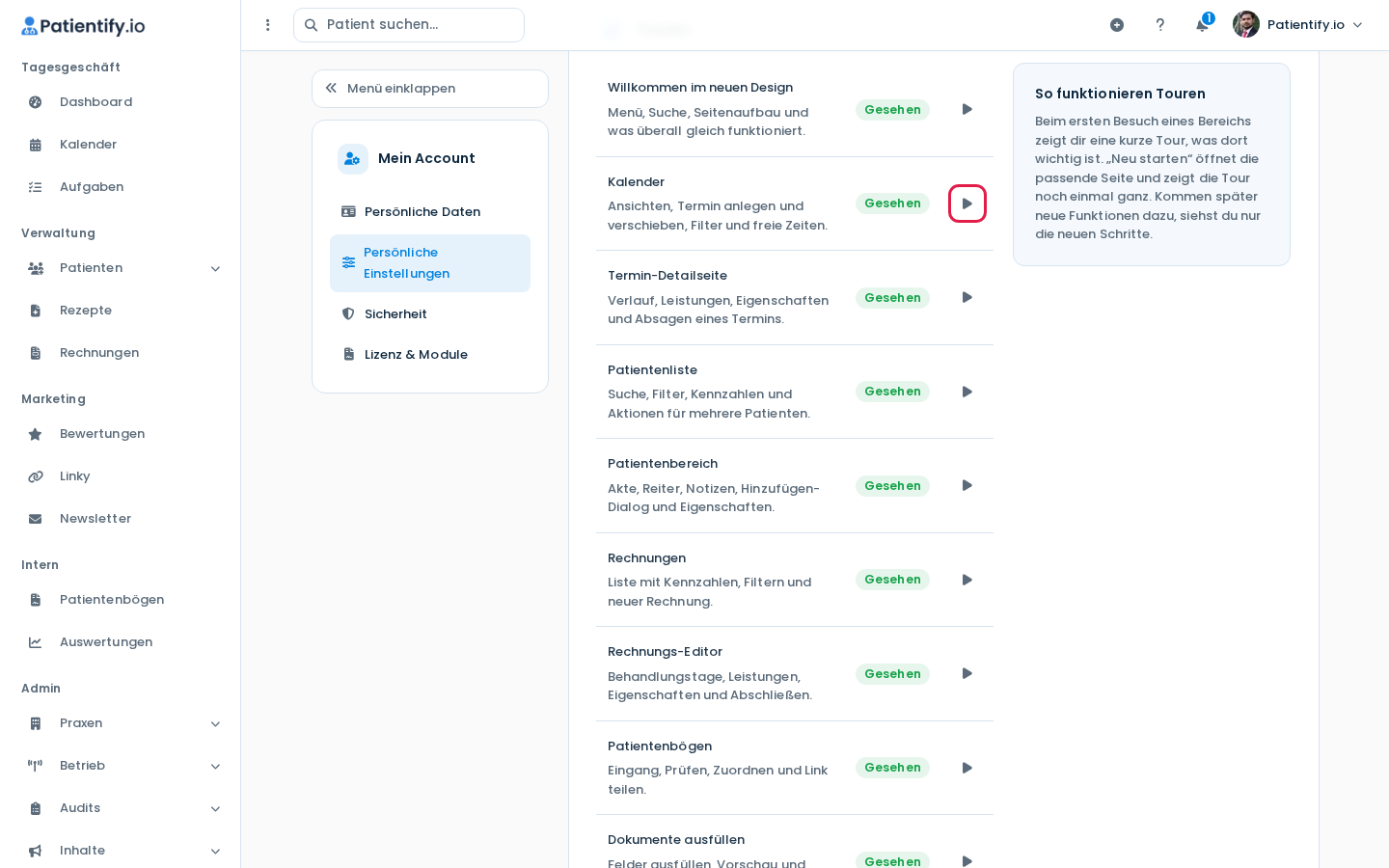Viewport: 1389px width, 868px height.
Task: Open the Linky page
Action: (x=121, y=476)
